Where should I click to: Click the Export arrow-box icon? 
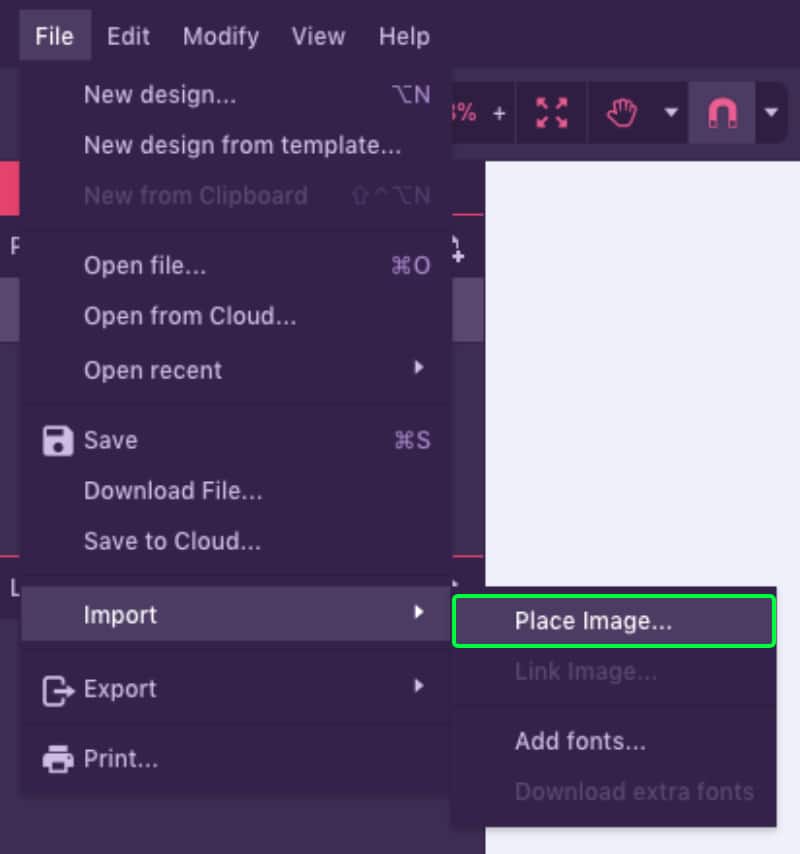tap(58, 689)
